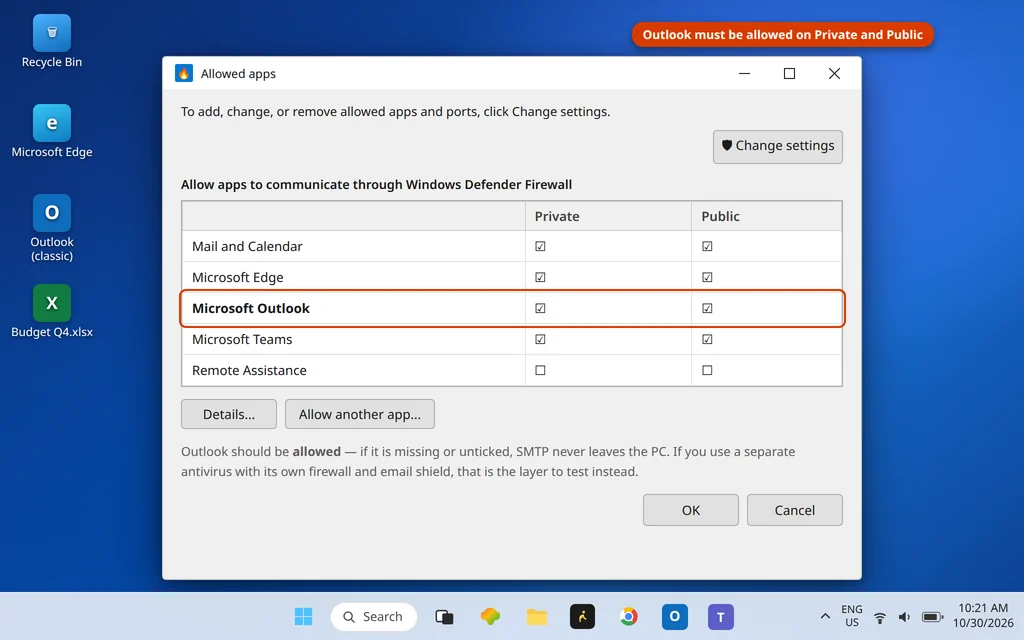Open Microsoft Teams from the taskbar

(x=721, y=616)
